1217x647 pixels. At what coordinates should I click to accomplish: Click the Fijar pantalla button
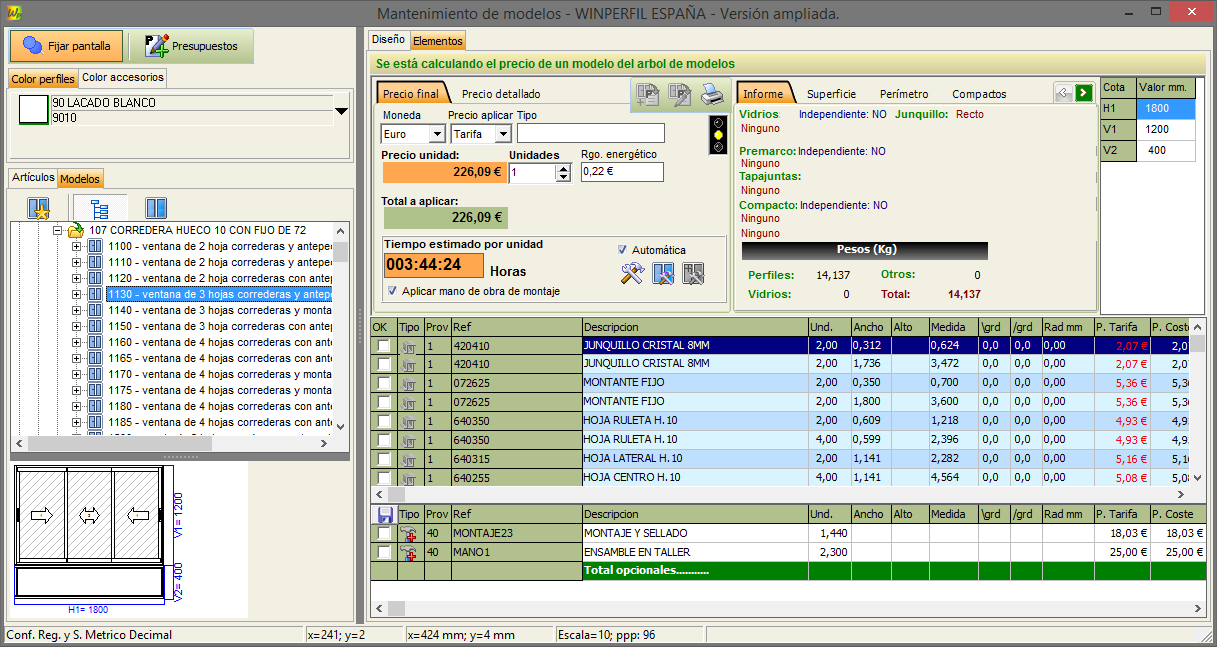pyautogui.click(x=67, y=46)
